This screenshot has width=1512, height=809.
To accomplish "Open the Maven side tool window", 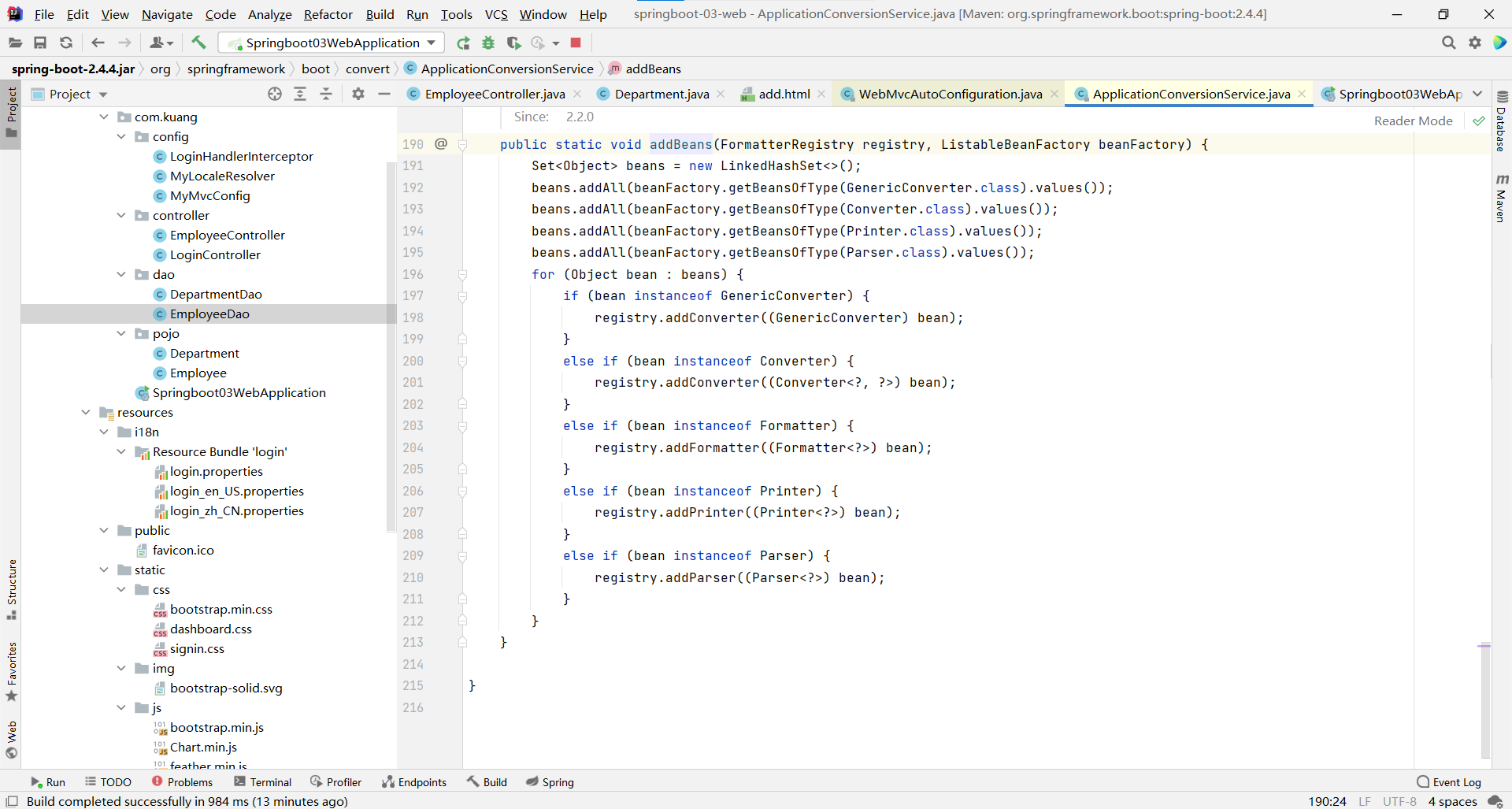I will click(x=1502, y=199).
